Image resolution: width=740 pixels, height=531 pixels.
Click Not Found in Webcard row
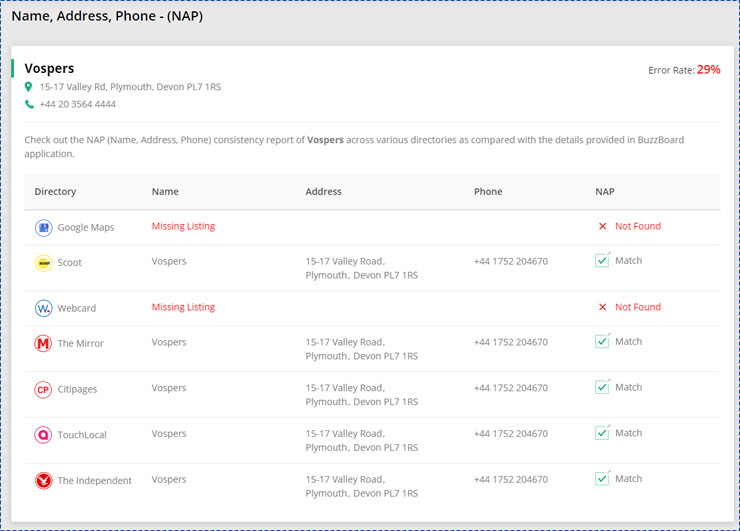click(638, 307)
